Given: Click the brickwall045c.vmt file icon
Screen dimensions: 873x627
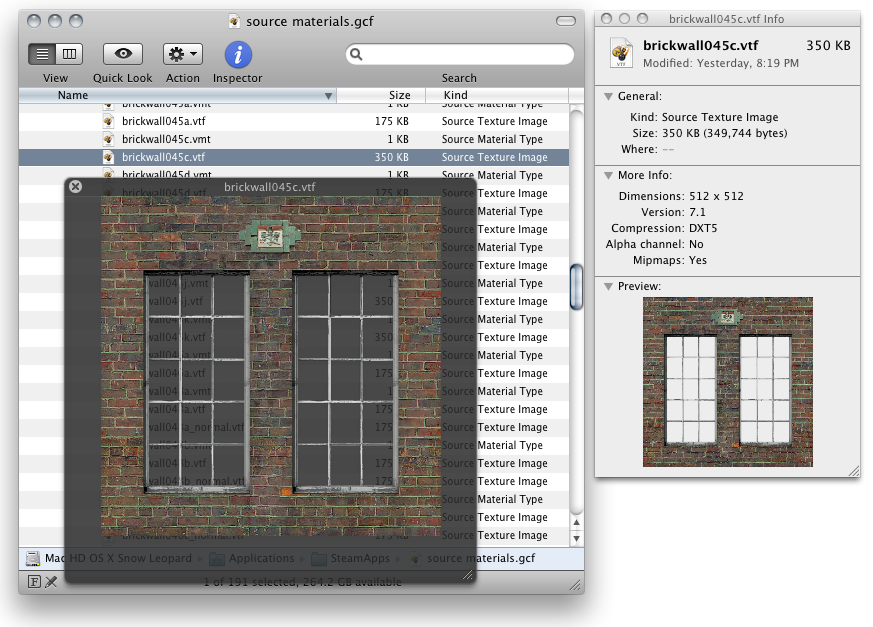Looking at the screenshot, I should pyautogui.click(x=109, y=139).
